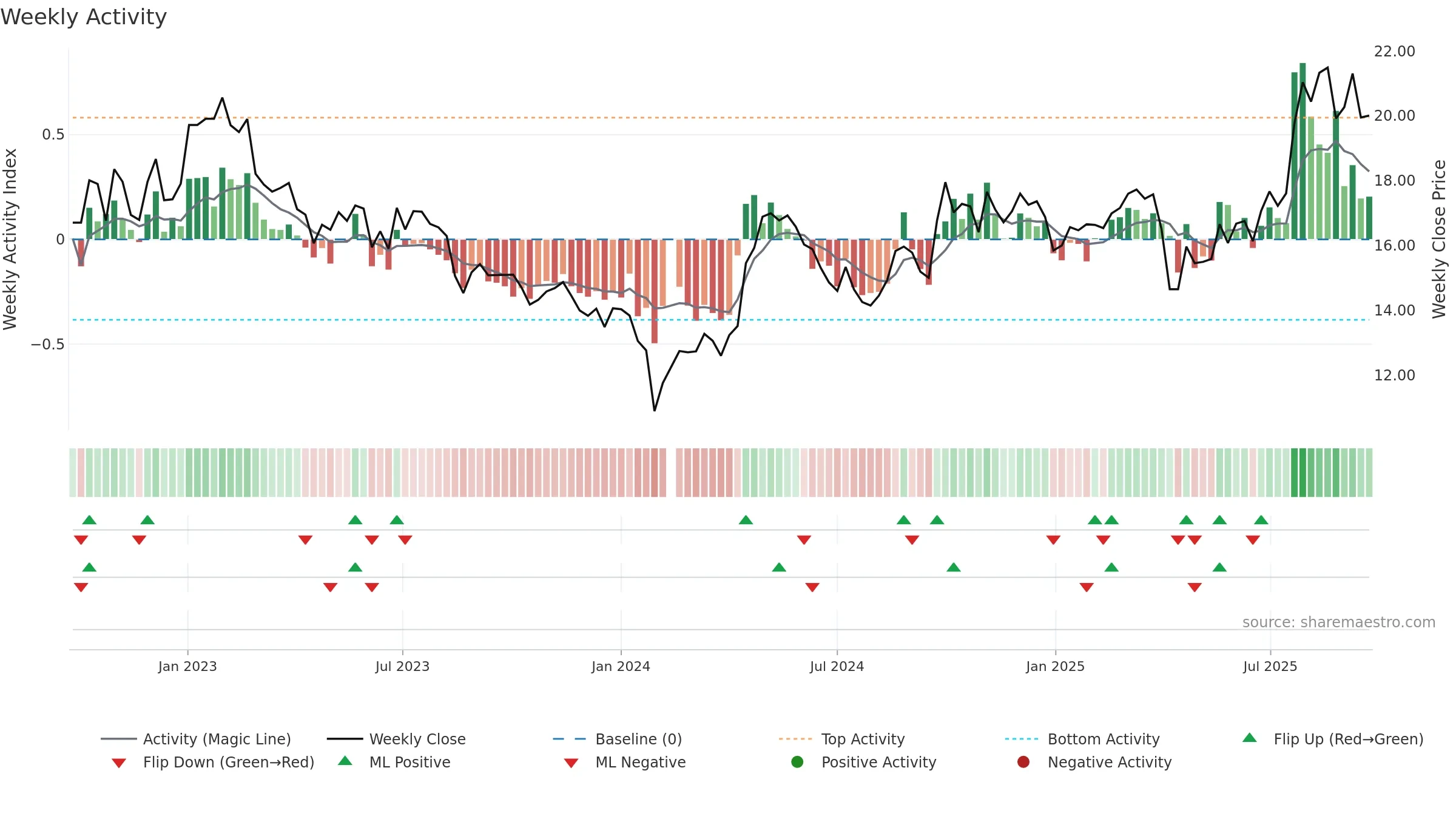Image resolution: width=1456 pixels, height=819 pixels.
Task: Click the Weekly Activity chart title
Action: [x=84, y=17]
